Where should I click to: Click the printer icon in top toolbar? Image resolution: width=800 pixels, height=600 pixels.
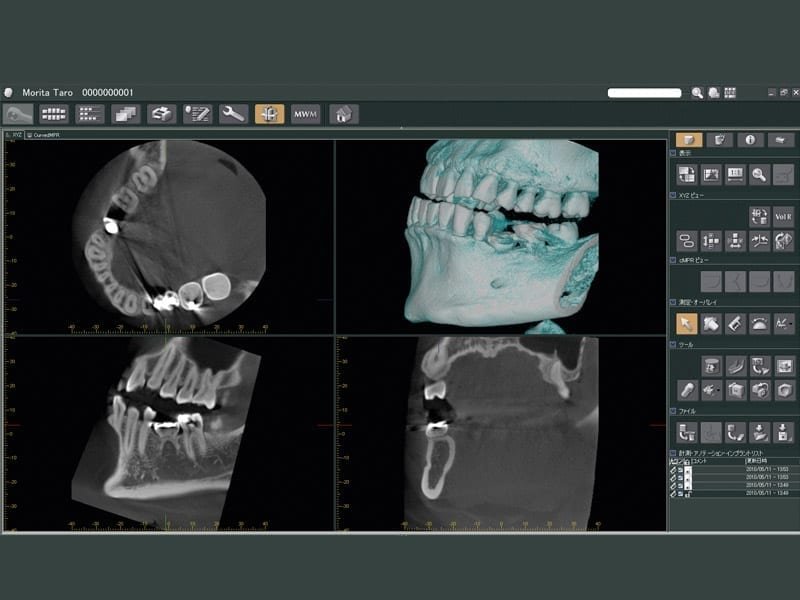point(161,114)
